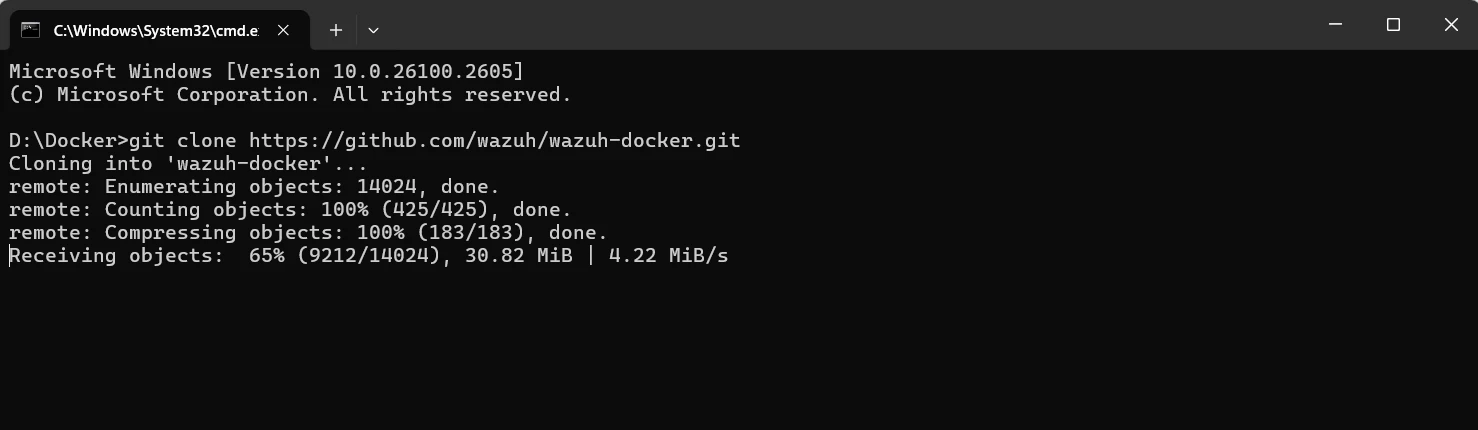Click the 'Compressing objects: 100%' line
The width and height of the screenshot is (1478, 430).
[308, 232]
